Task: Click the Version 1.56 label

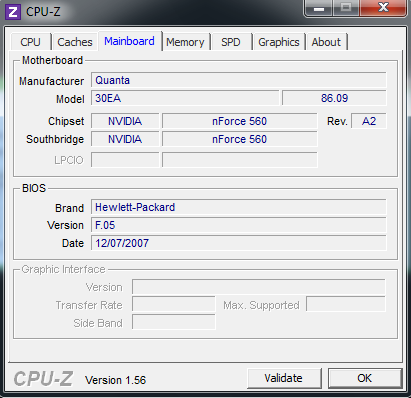Action: (x=116, y=380)
